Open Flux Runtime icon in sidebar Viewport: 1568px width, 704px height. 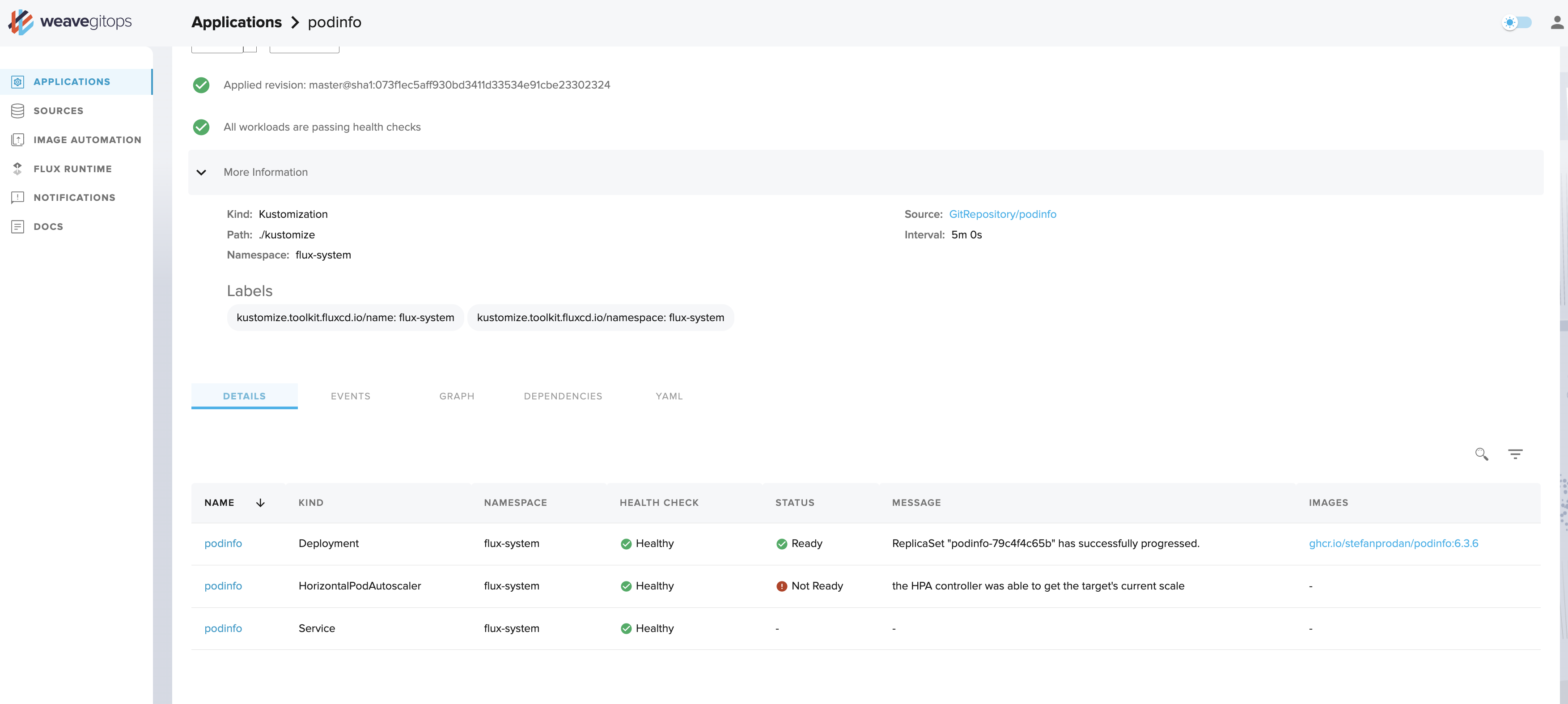[x=17, y=169]
